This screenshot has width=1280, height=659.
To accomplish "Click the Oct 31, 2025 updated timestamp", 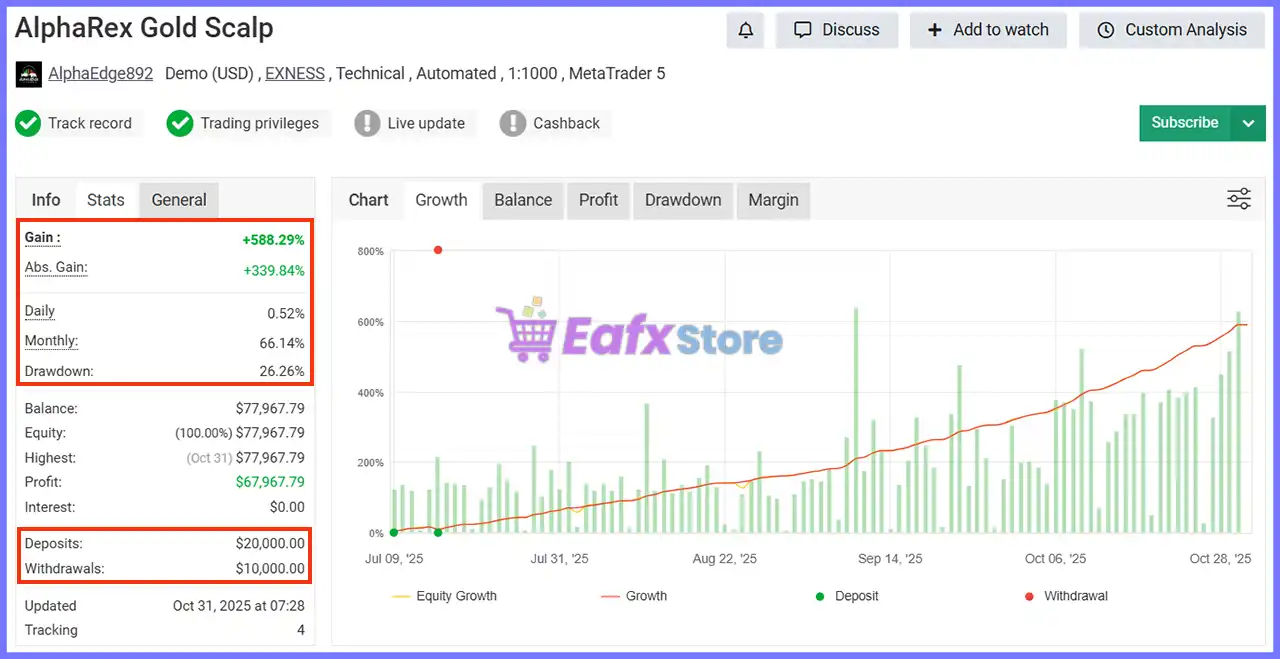I will [x=239, y=606].
